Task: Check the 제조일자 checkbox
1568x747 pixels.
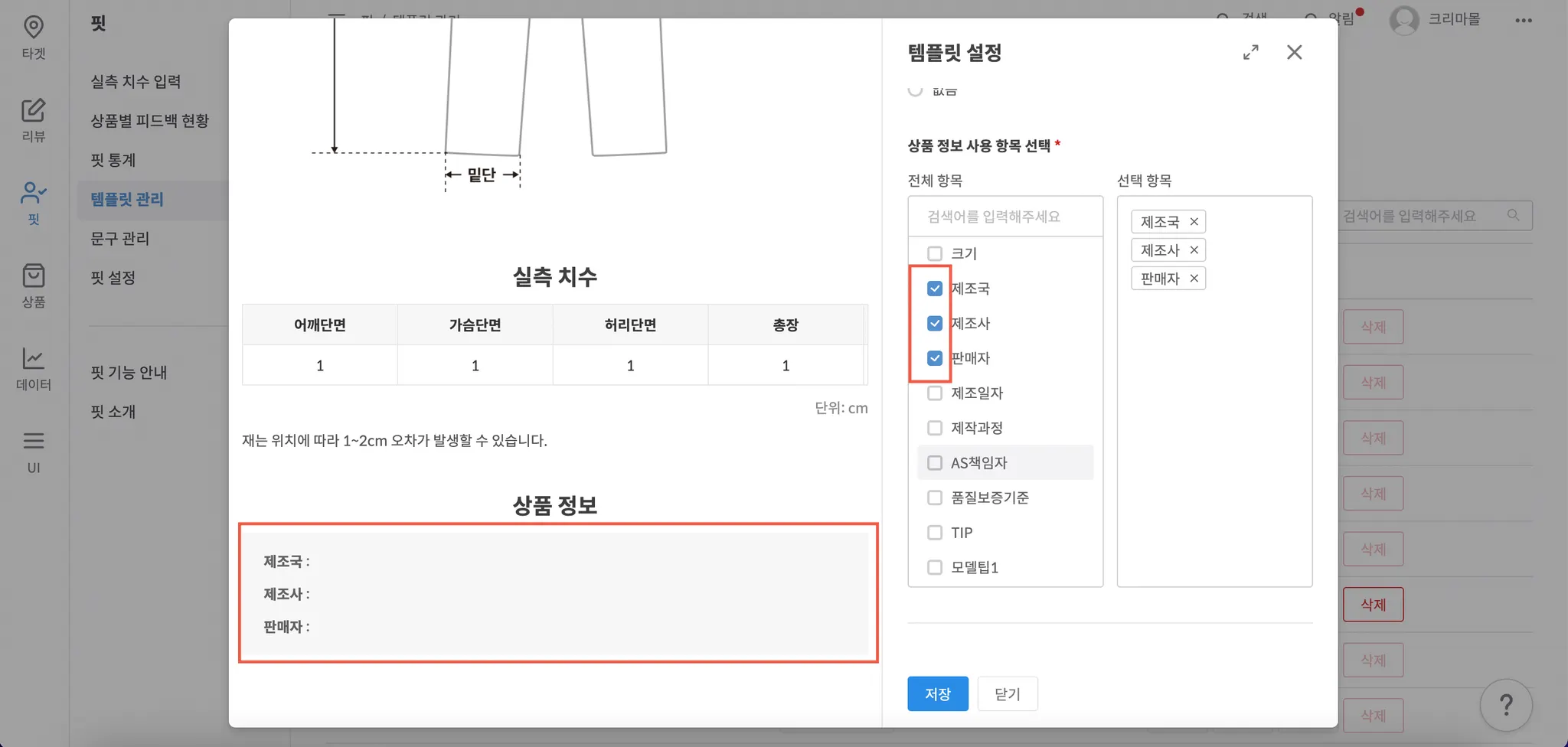Action: tap(935, 393)
